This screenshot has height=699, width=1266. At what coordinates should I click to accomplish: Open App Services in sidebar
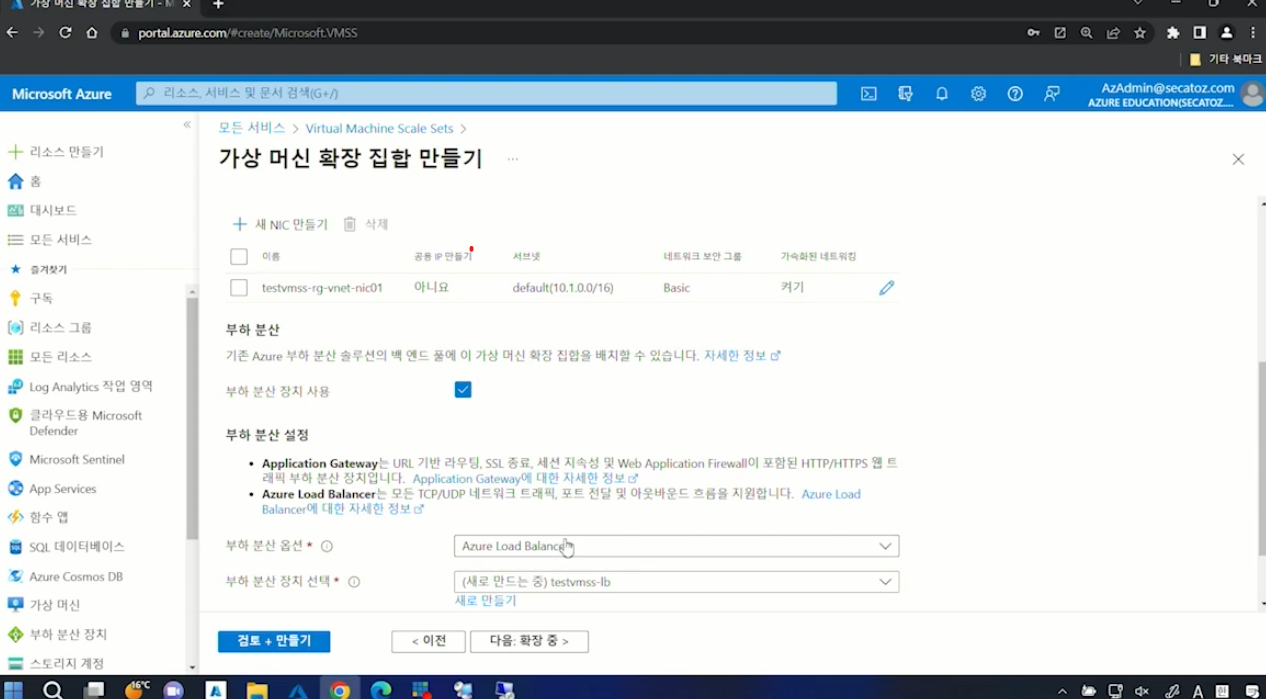[52, 489]
